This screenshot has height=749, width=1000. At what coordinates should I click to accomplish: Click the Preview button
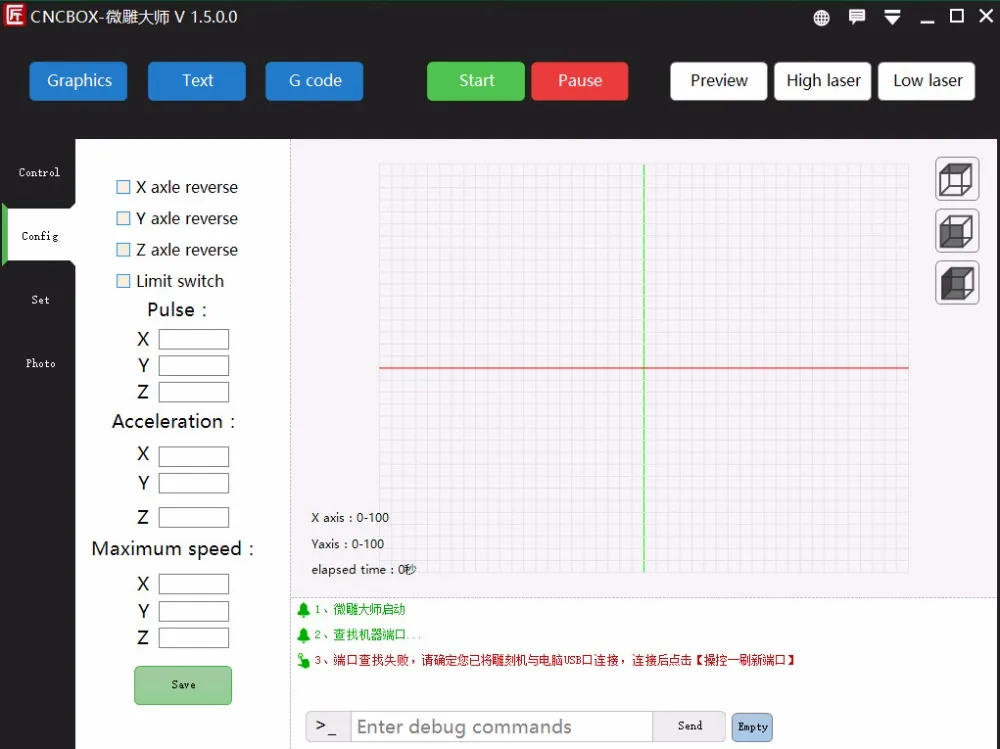[x=719, y=81]
